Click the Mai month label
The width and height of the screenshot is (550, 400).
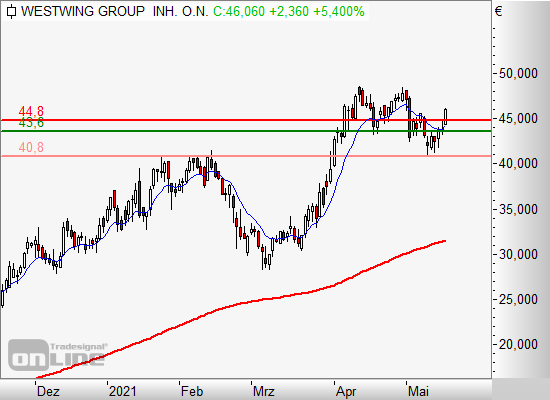pyautogui.click(x=418, y=391)
